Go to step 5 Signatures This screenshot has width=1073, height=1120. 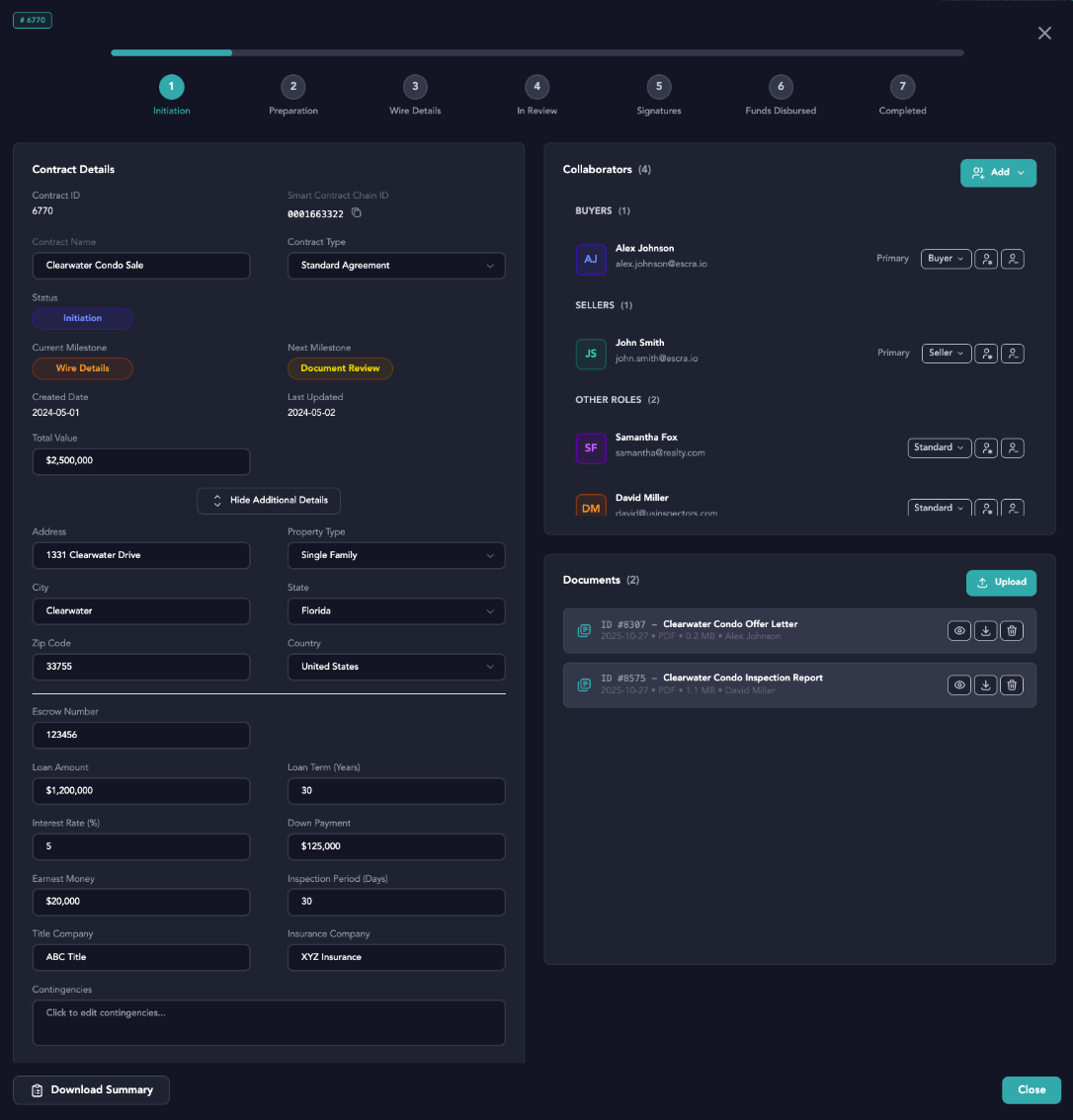coord(659,87)
